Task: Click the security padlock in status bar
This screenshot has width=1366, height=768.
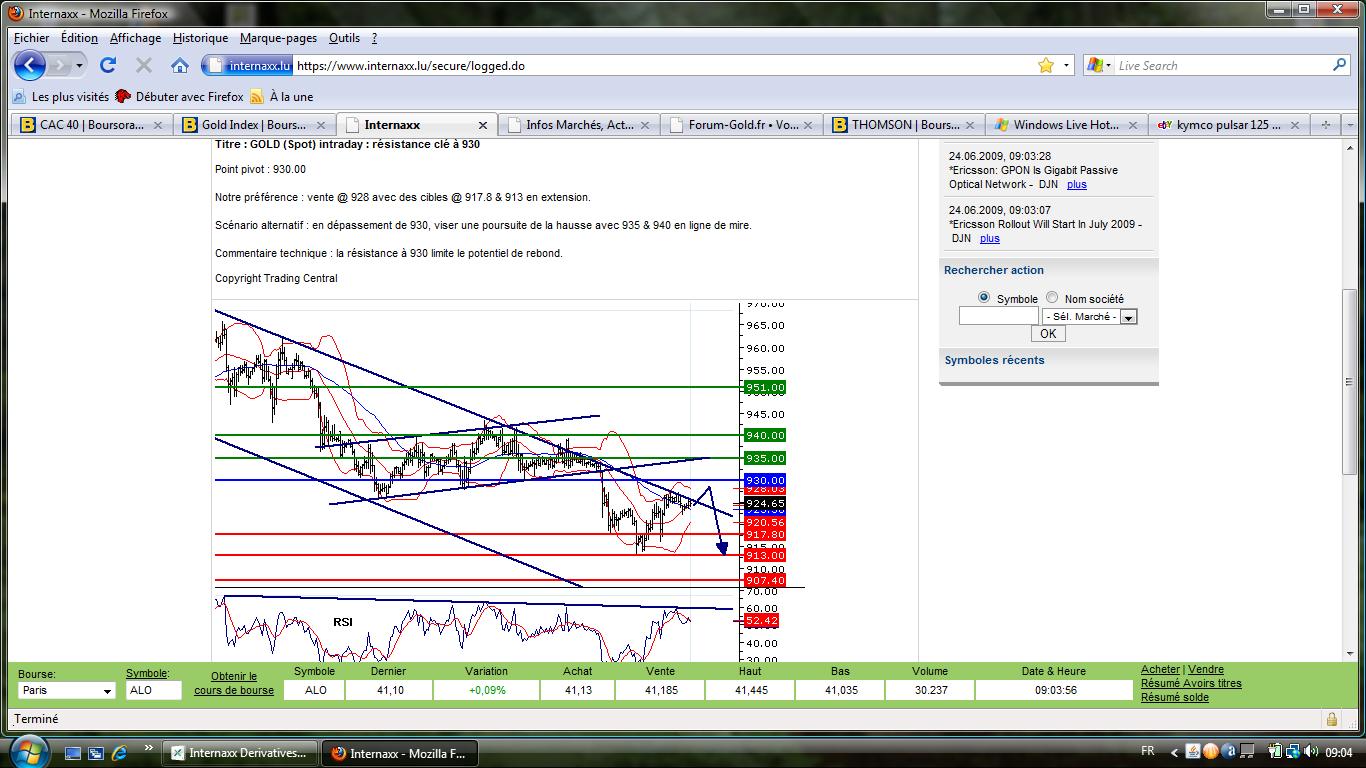Action: 1331,719
